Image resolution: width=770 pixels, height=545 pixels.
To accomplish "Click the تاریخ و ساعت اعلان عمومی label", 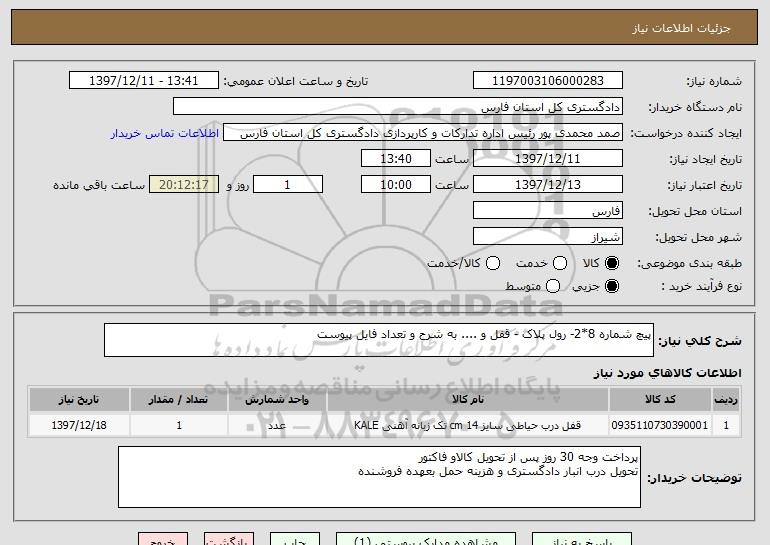I will 296,81.
